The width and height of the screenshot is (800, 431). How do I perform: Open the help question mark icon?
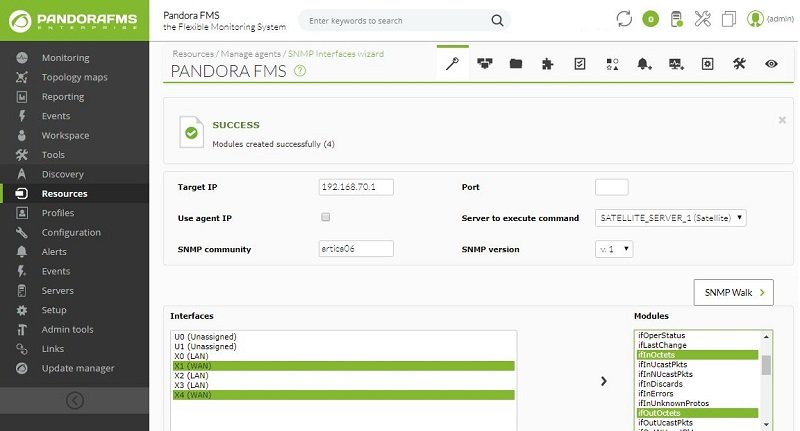tap(300, 71)
